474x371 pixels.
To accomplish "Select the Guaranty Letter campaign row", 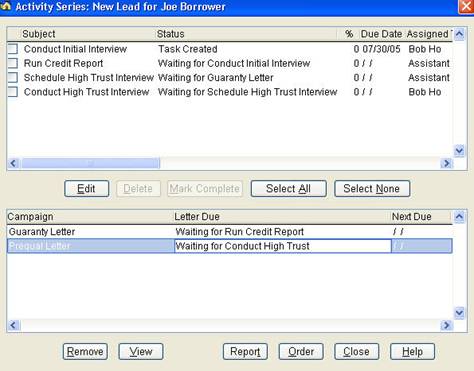I will pos(230,232).
